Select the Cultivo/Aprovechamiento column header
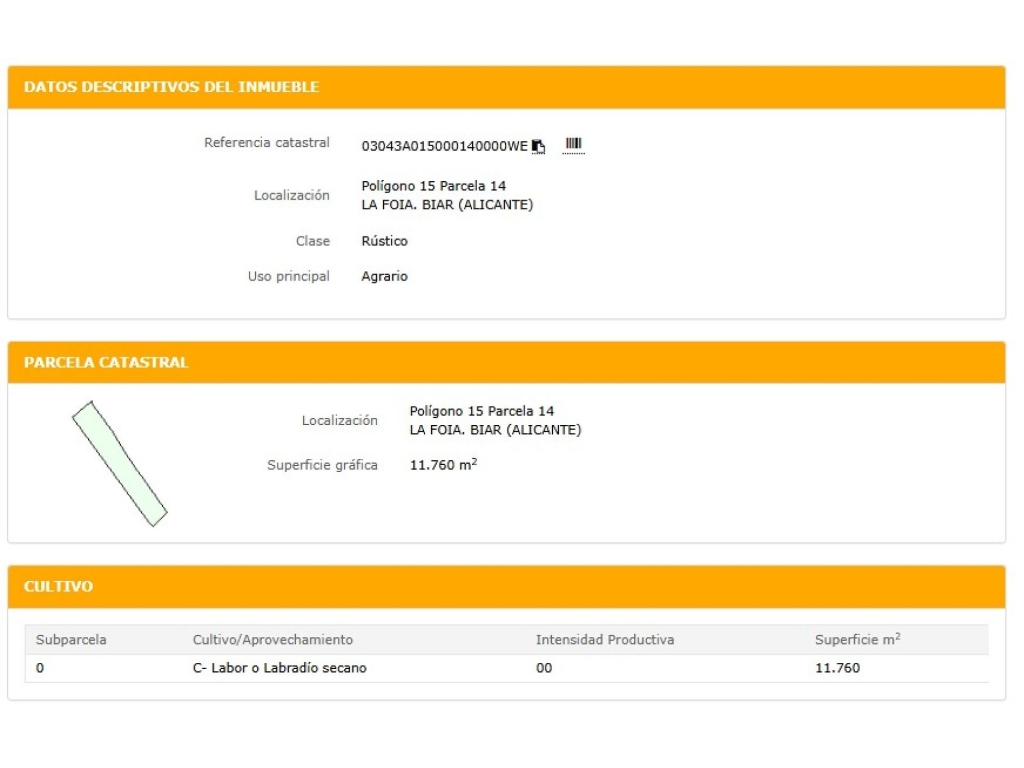The width and height of the screenshot is (1024, 768). pos(273,640)
